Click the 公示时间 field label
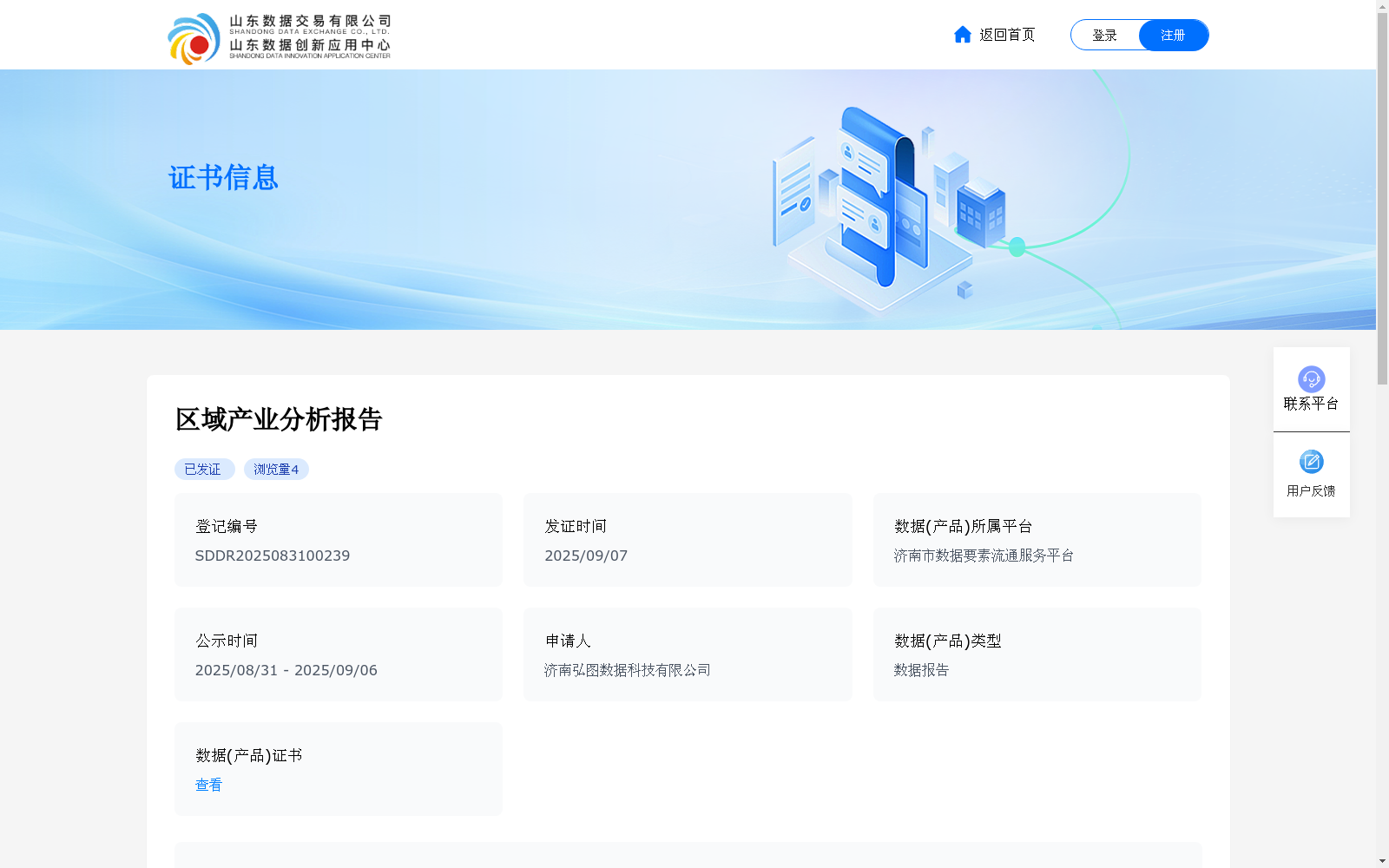1389x868 pixels. [x=227, y=641]
